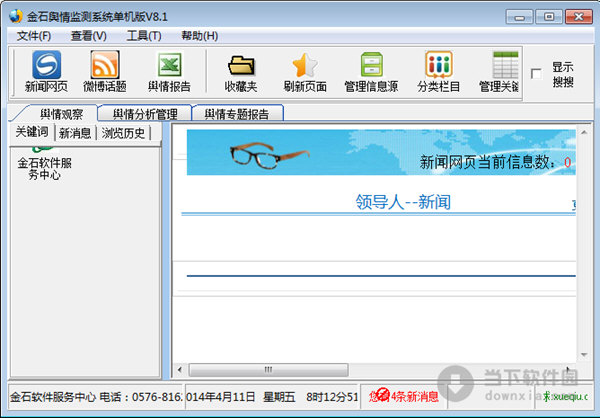600x418 pixels.
Task: Open the 收藏夹 favorites folder
Action: (241, 72)
